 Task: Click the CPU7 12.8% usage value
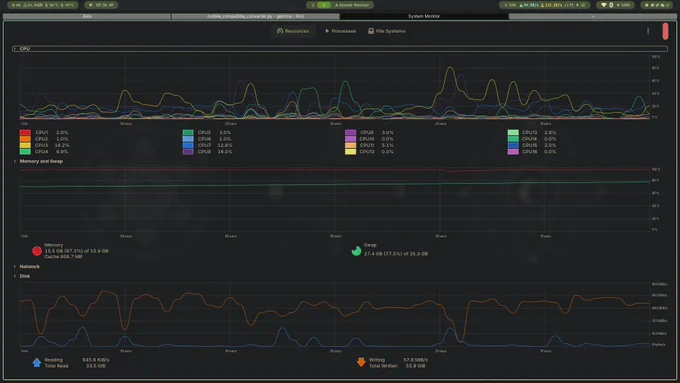[x=225, y=145]
